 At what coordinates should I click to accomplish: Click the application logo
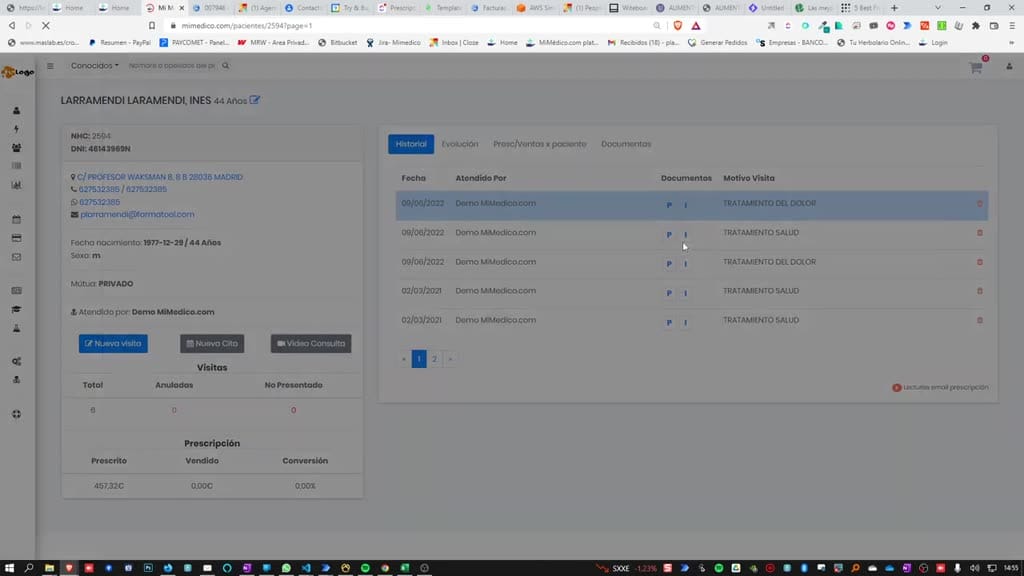tap(18, 72)
